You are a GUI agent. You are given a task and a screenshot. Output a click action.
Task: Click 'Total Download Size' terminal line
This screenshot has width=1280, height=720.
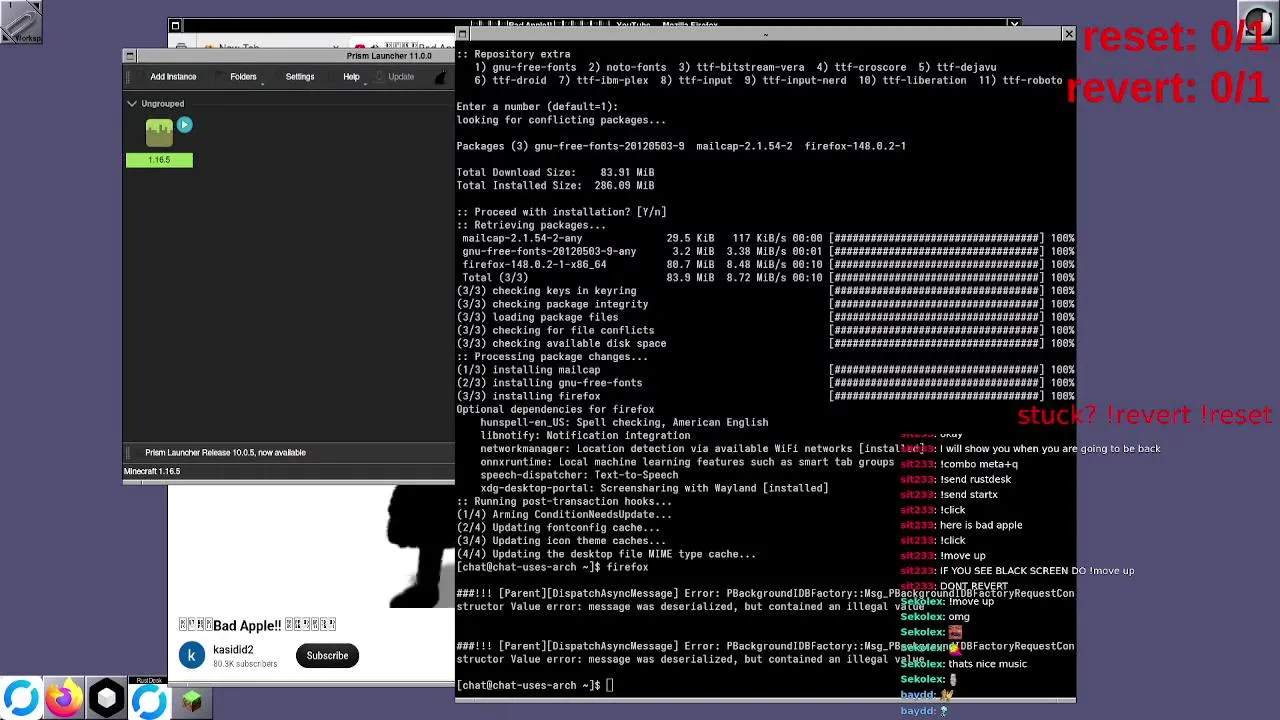(x=555, y=173)
